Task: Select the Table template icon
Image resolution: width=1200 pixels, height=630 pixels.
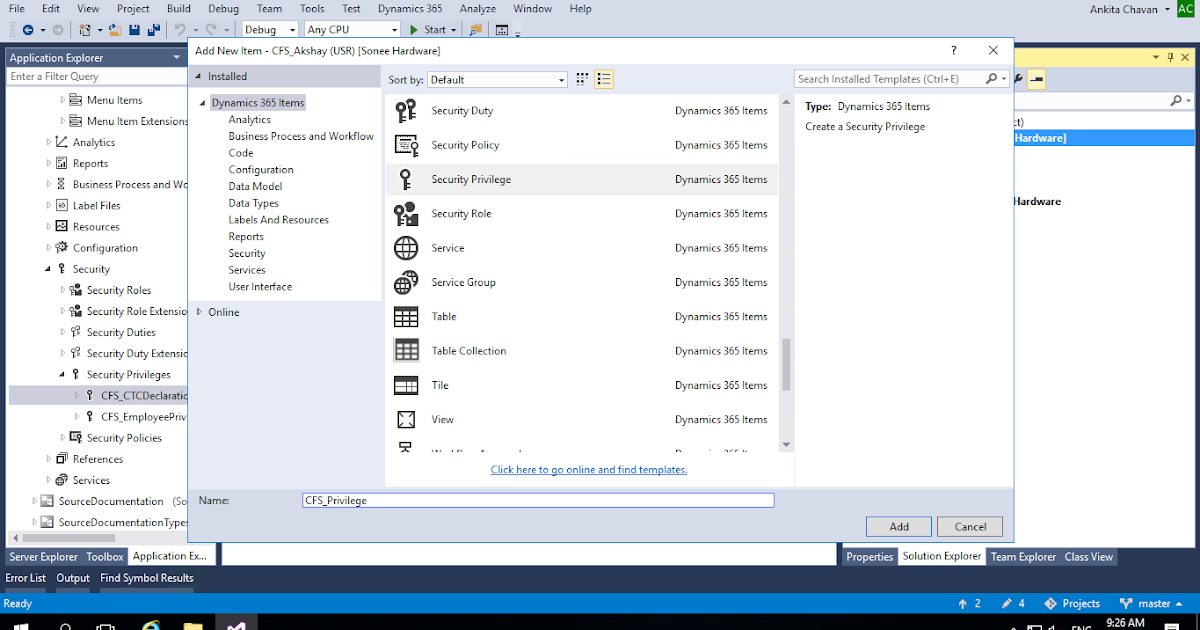Action: tap(406, 316)
